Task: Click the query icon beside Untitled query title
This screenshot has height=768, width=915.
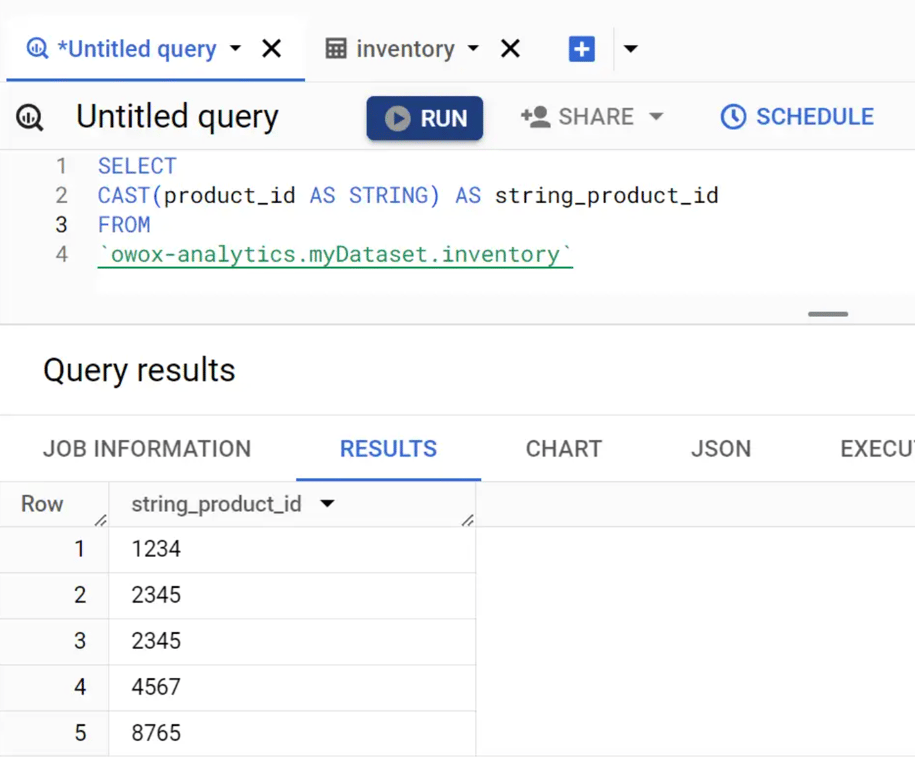Action: pyautogui.click(x=30, y=117)
